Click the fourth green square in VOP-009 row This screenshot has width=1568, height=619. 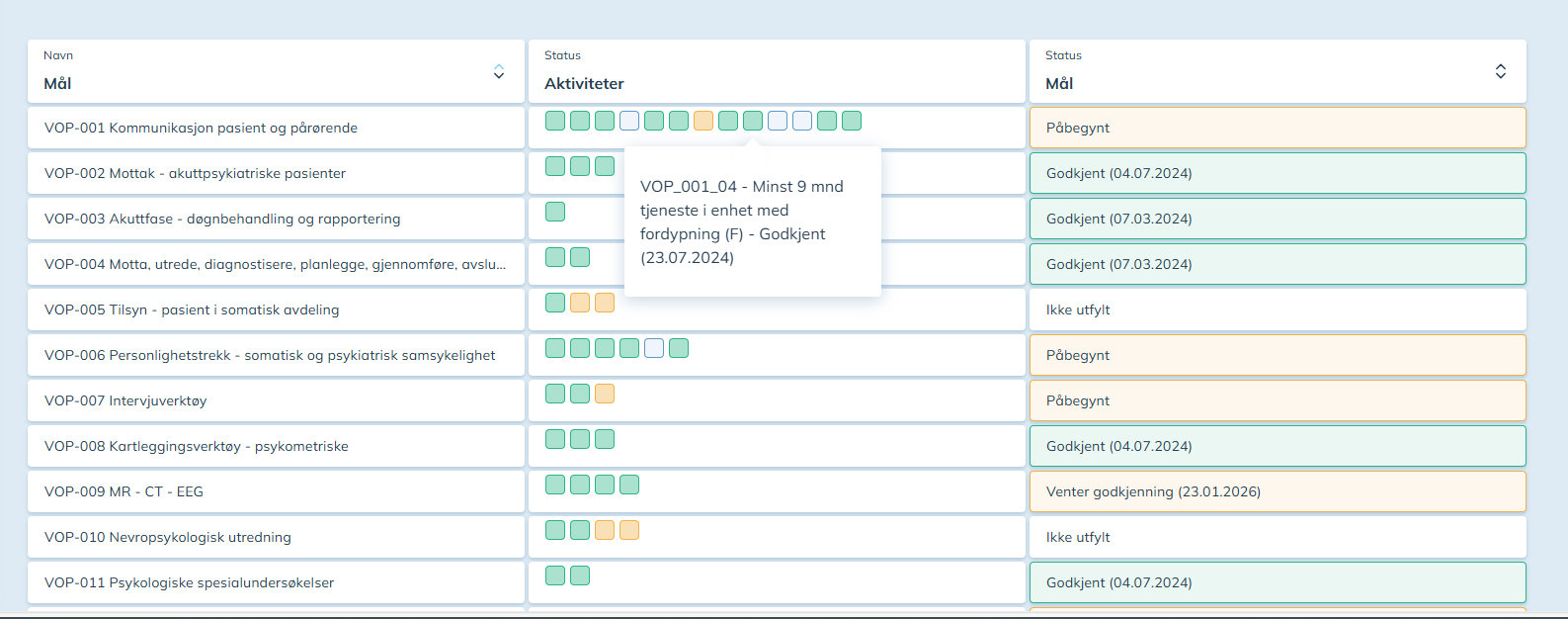[629, 485]
